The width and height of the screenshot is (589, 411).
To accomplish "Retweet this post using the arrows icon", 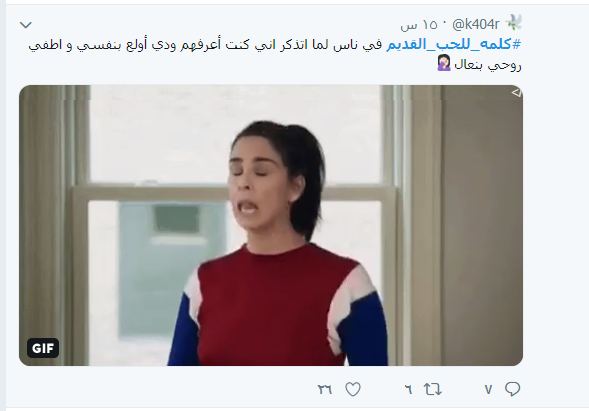I will [x=433, y=389].
